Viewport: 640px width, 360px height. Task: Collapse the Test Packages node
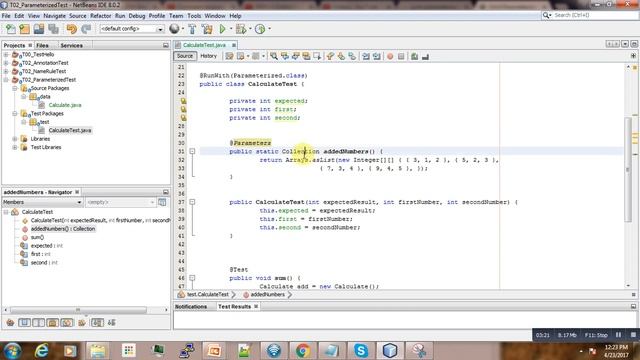coord(15,113)
